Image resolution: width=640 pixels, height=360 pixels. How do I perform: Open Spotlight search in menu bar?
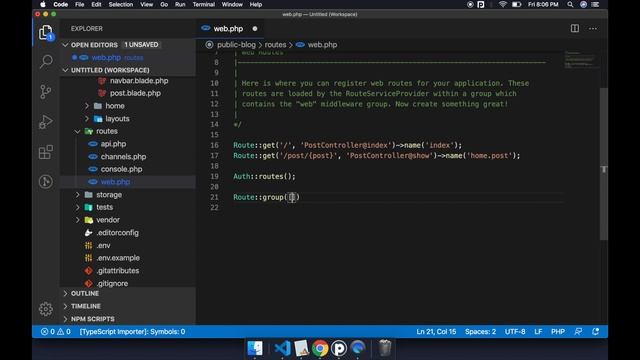tap(570, 4)
